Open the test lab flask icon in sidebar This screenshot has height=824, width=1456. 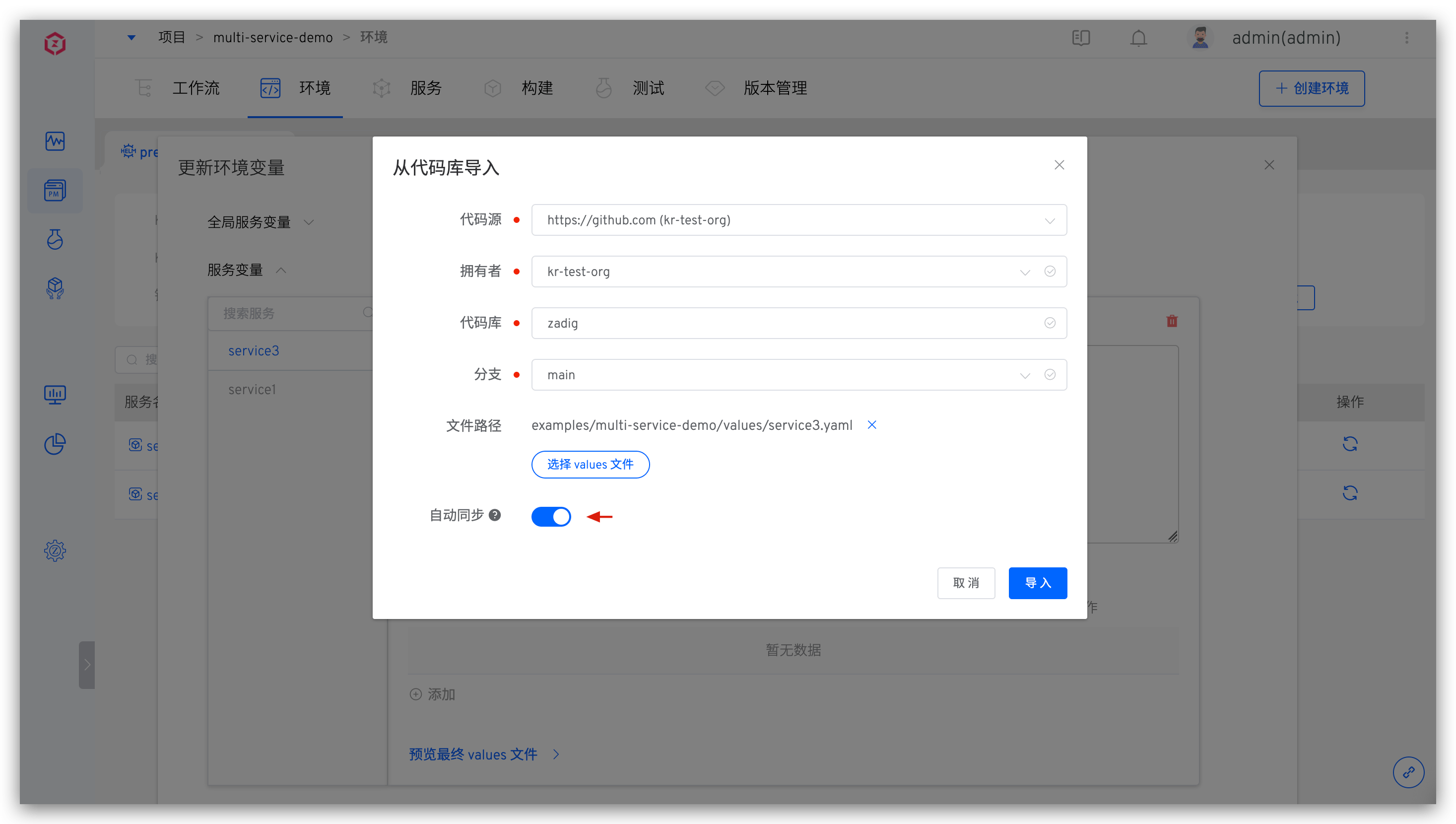[55, 239]
